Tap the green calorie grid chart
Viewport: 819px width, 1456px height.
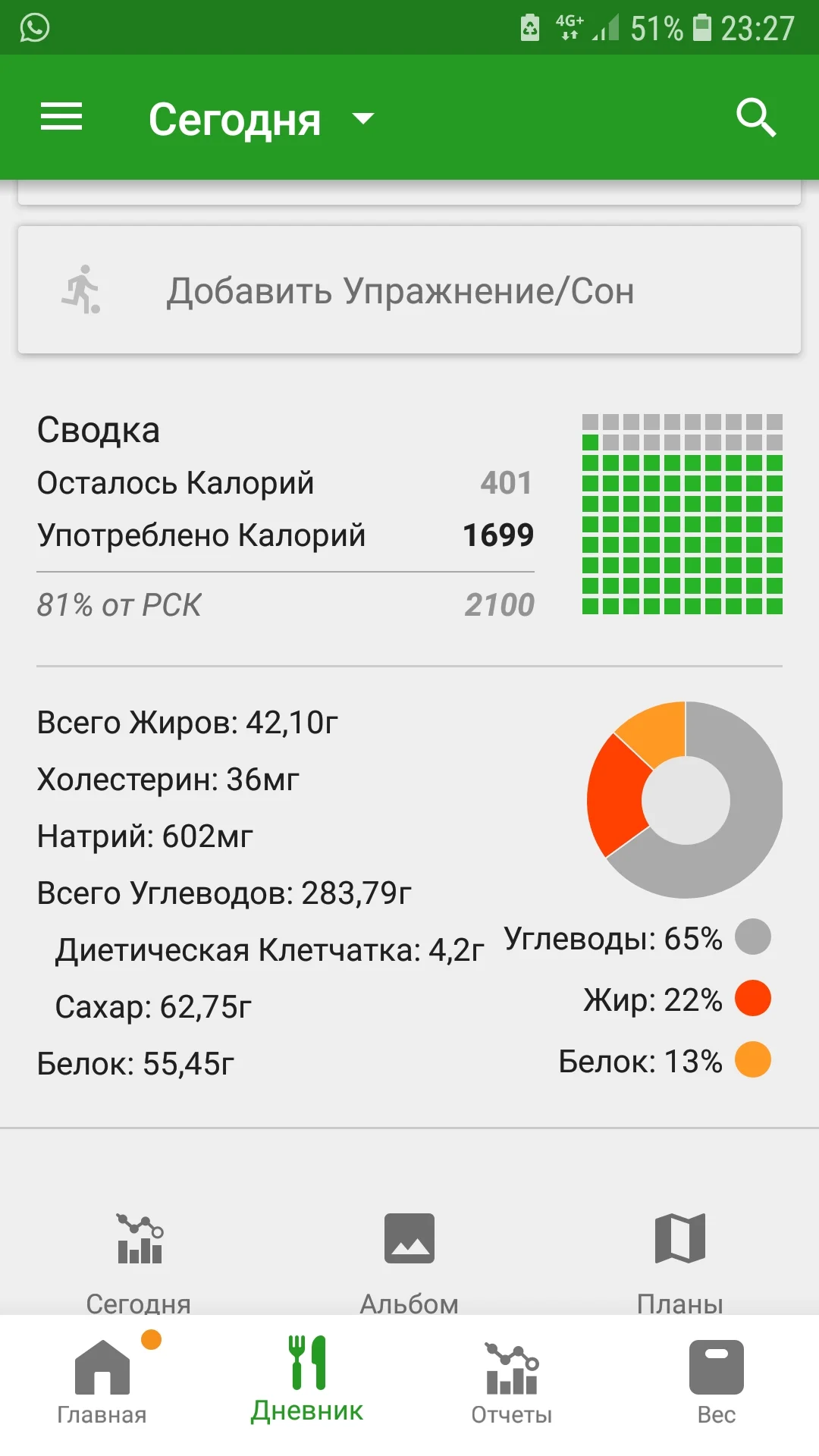pyautogui.click(x=682, y=514)
